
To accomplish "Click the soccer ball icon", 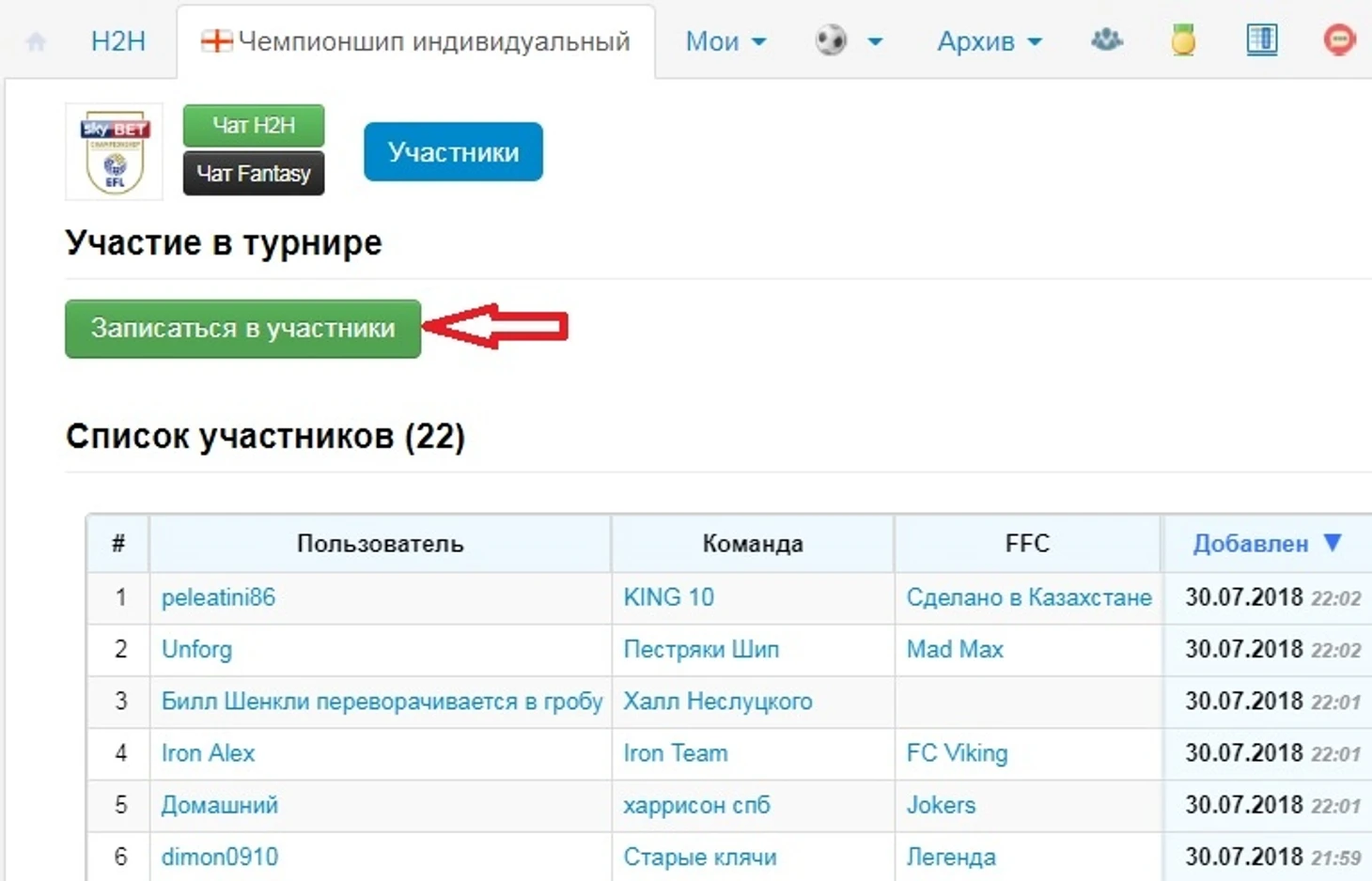I will 831,40.
